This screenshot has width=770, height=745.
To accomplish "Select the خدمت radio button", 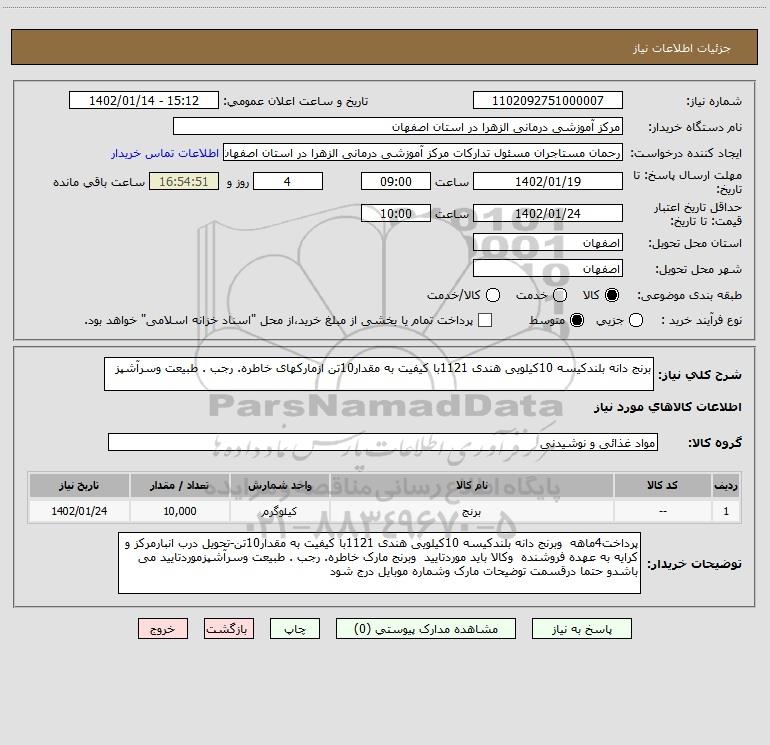I will 560,295.
